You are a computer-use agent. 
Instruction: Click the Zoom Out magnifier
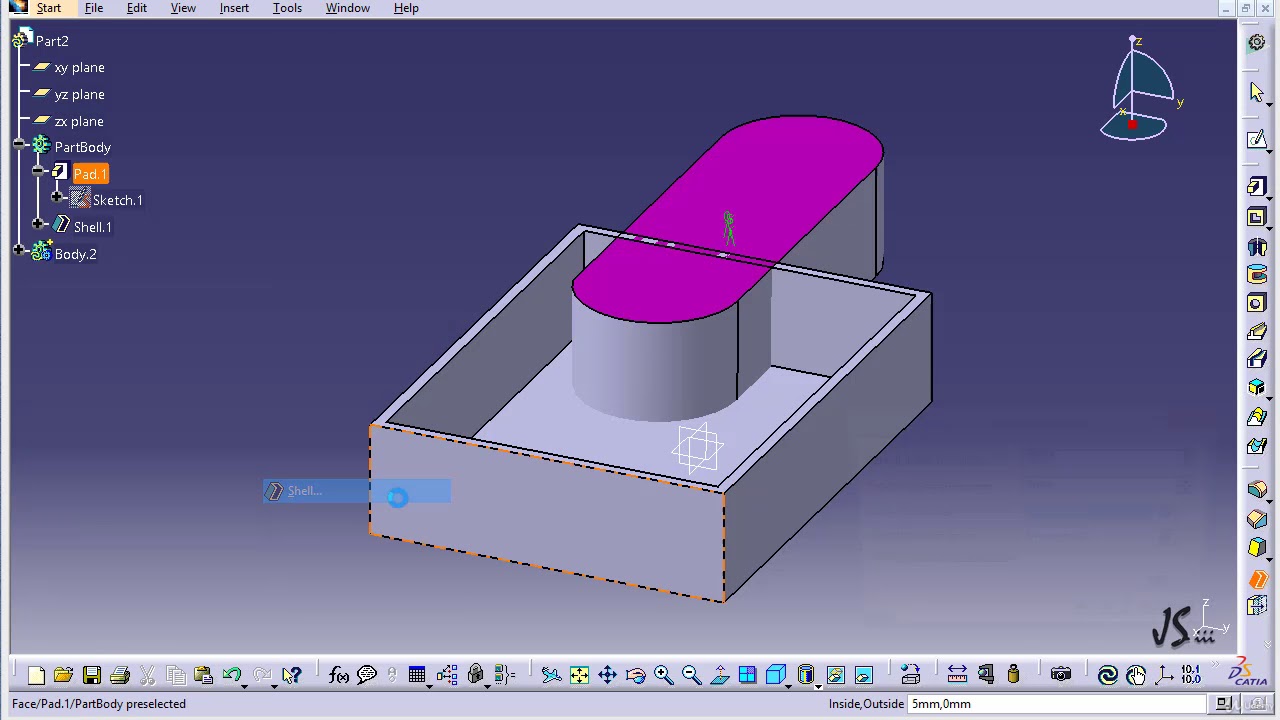(x=691, y=676)
